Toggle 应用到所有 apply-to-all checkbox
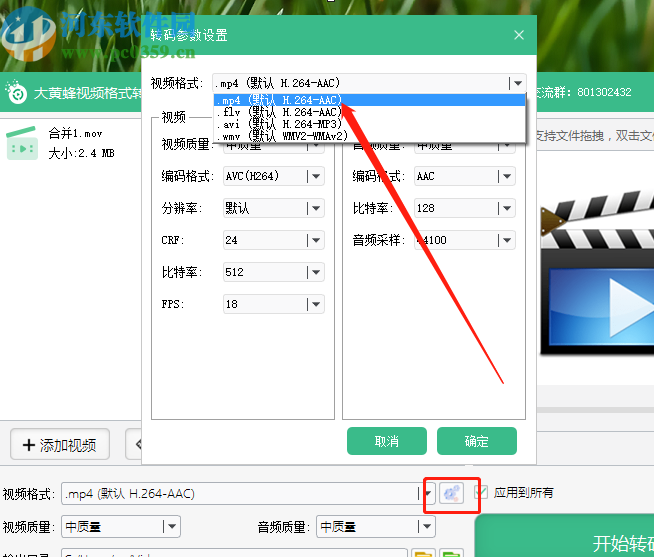Image resolution: width=654 pixels, height=557 pixels. coord(481,493)
